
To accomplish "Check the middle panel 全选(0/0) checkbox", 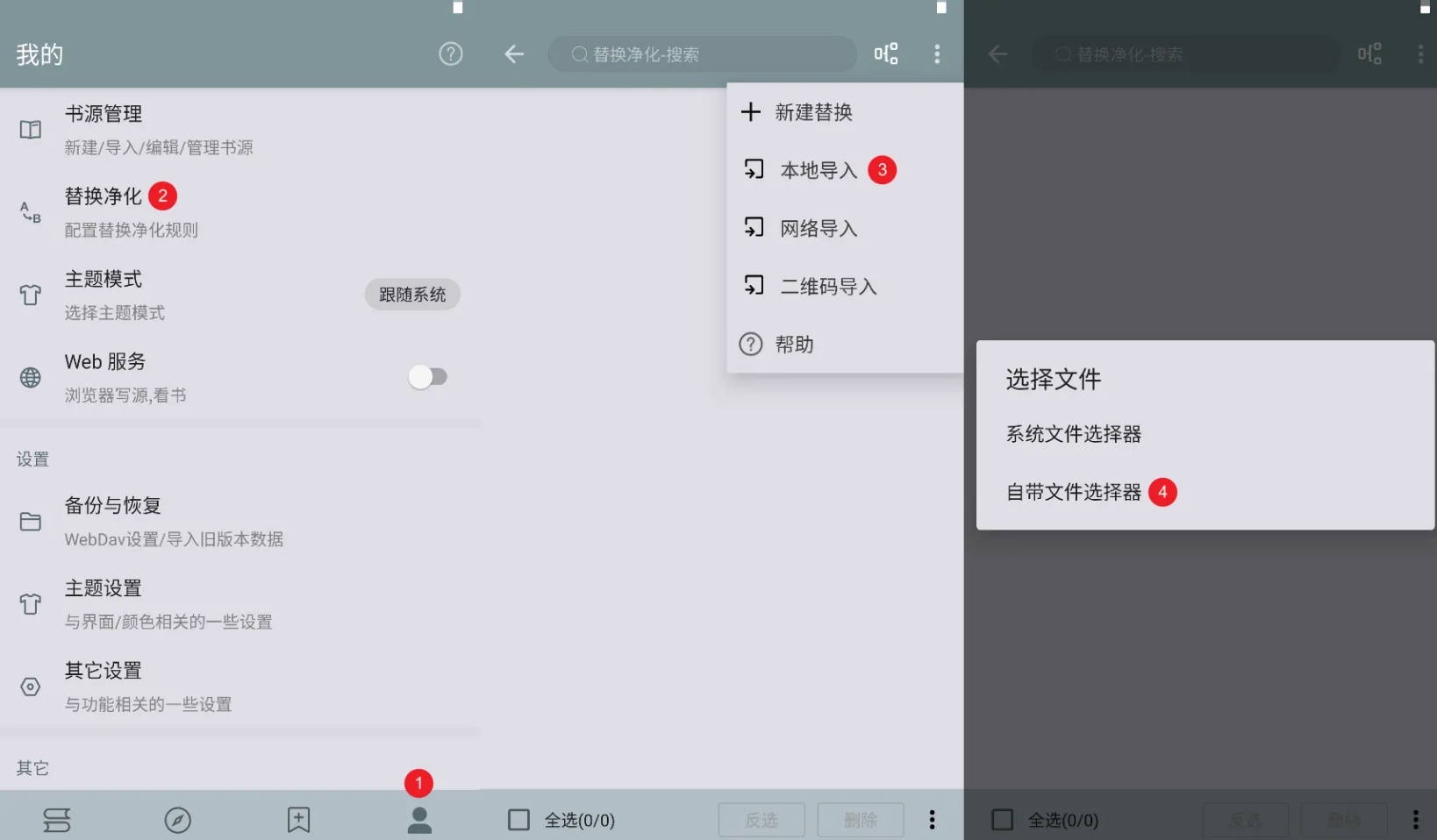I will tap(519, 820).
